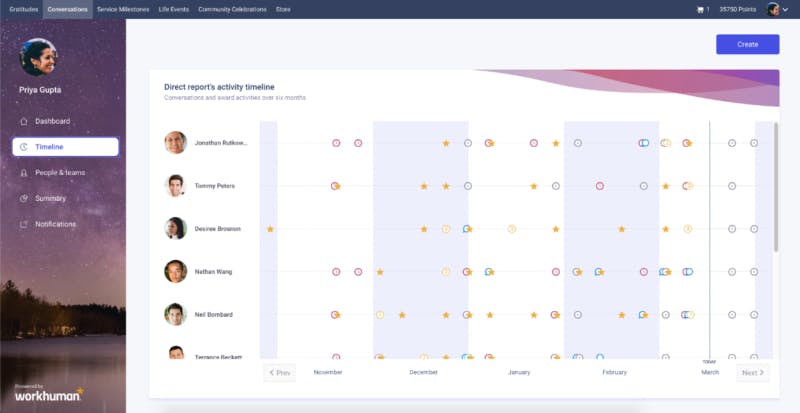Image resolution: width=800 pixels, height=413 pixels.
Task: Open the shopping cart icon
Action: (x=700, y=9)
